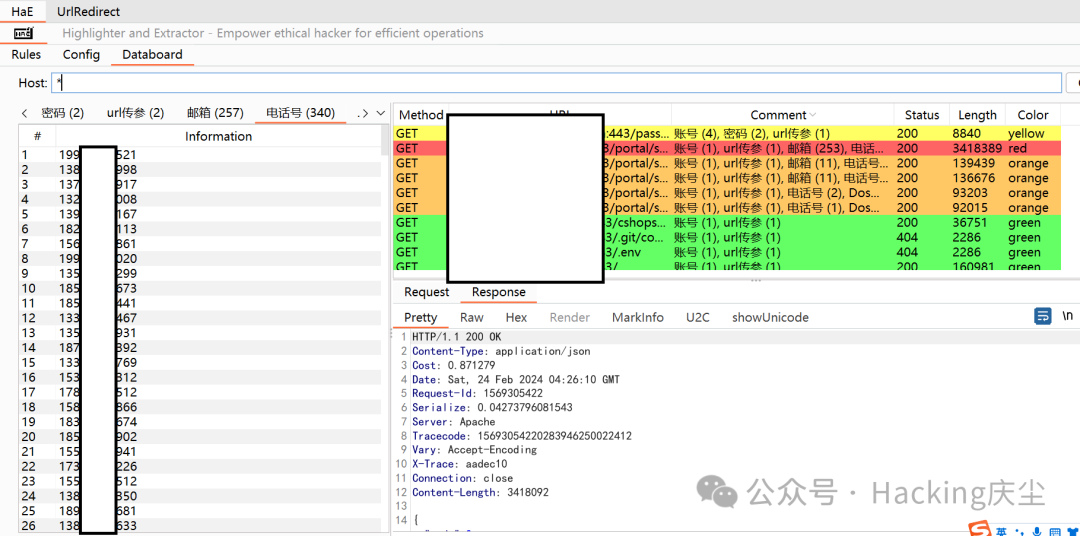Sort by the Color column header
Viewport: 1080px width, 536px height.
pyautogui.click(x=1032, y=115)
